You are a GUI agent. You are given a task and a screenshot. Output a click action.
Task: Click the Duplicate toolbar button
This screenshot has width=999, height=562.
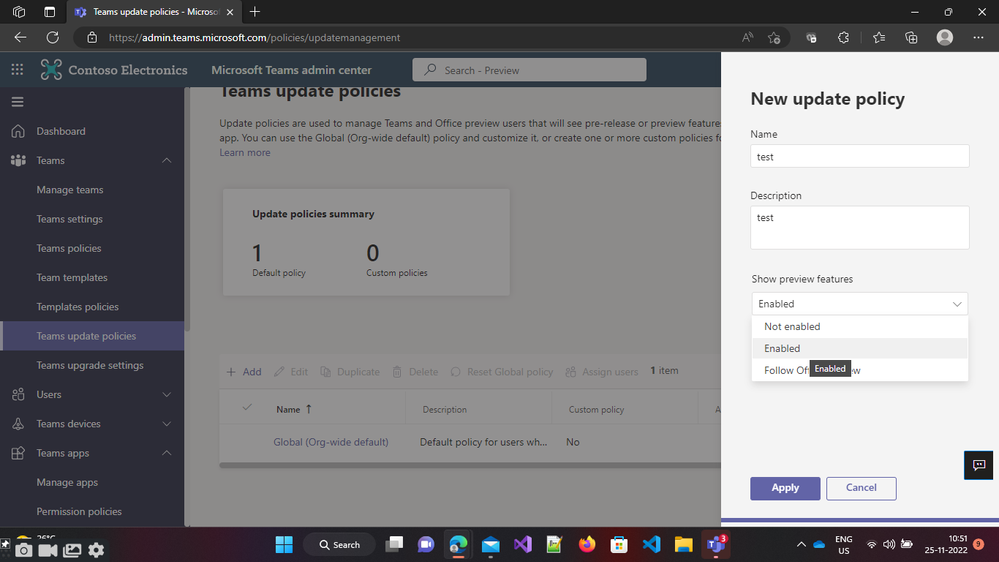[350, 371]
